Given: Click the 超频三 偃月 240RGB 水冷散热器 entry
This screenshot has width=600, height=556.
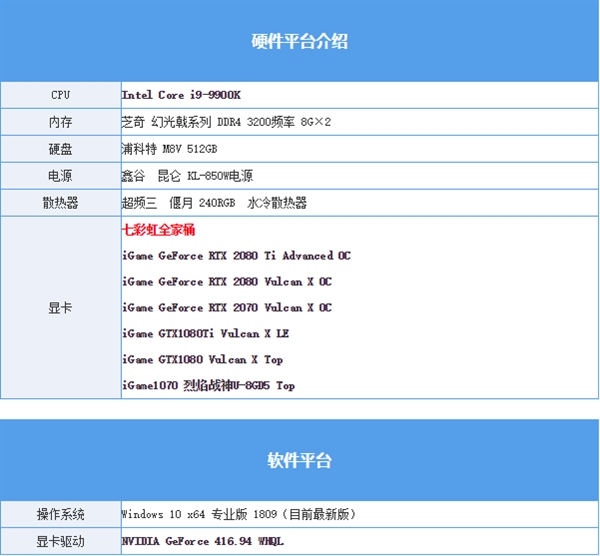Looking at the screenshot, I should point(214,203).
